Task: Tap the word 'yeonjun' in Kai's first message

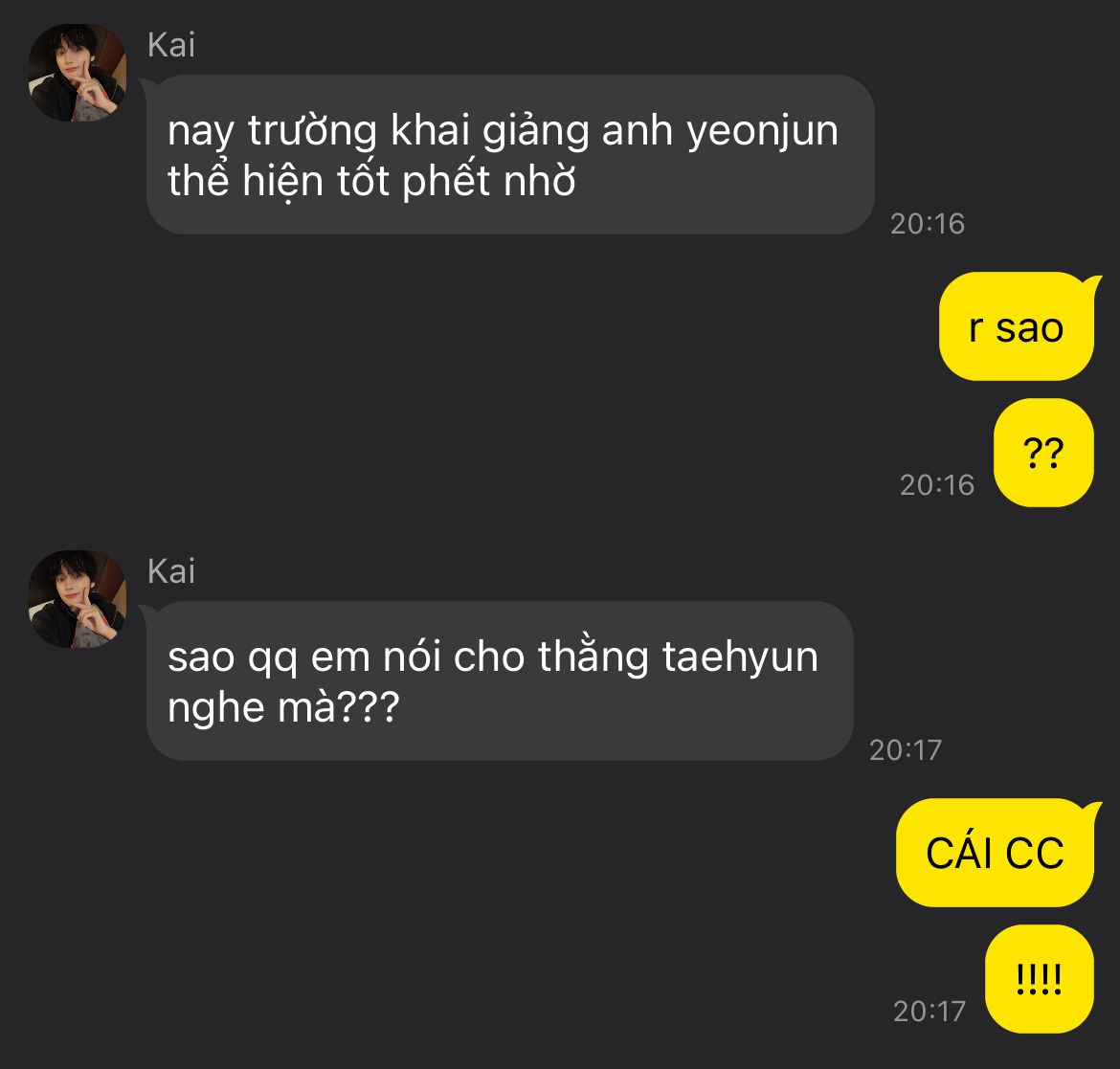Action: tap(762, 132)
